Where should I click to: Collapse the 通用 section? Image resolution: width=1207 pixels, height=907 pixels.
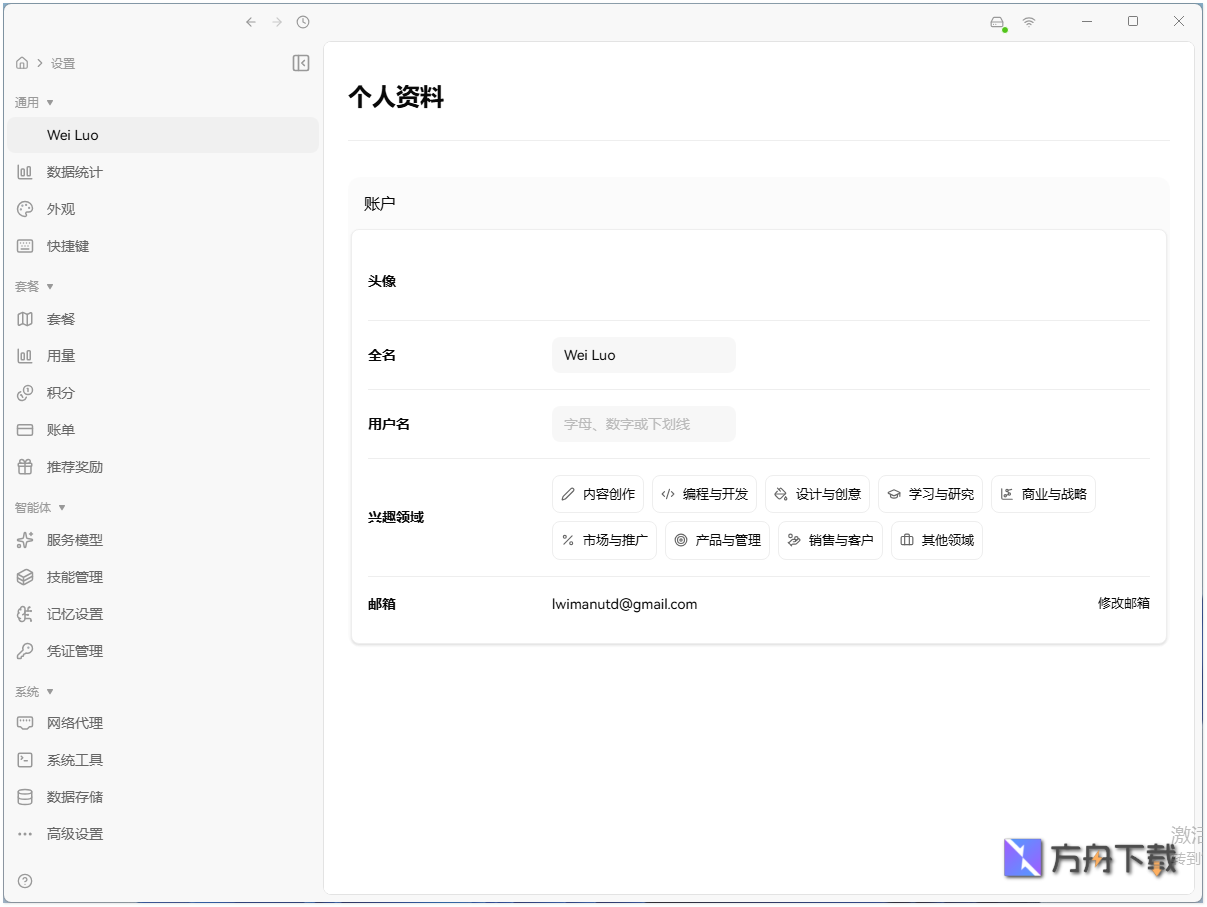tap(36, 102)
